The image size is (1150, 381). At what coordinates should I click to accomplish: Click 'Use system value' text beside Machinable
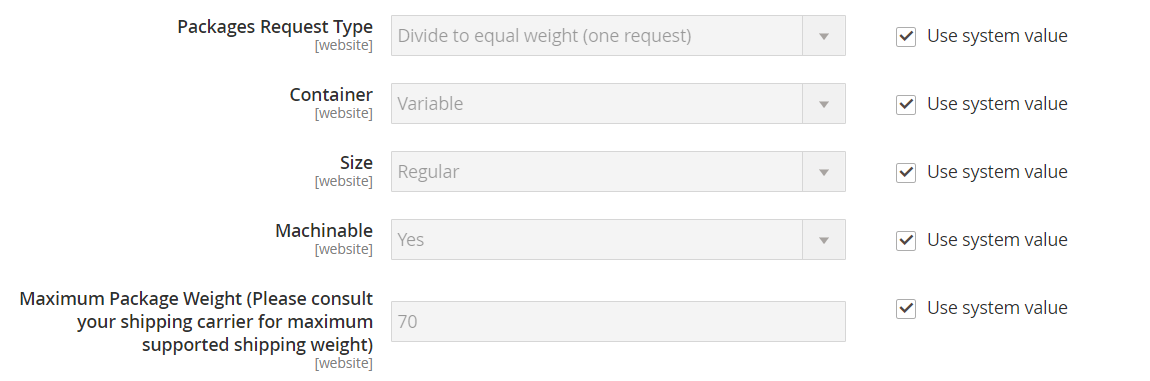997,240
